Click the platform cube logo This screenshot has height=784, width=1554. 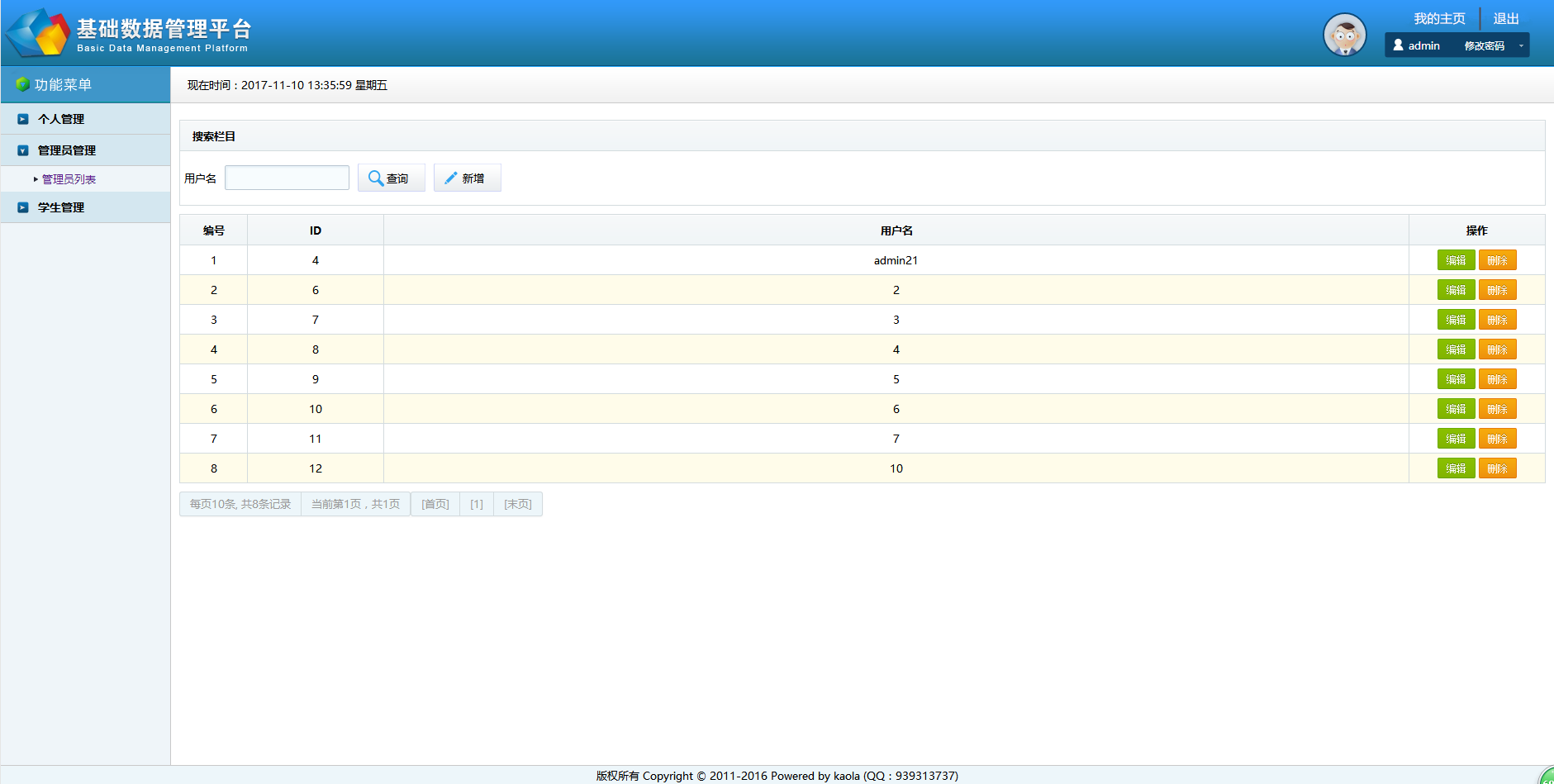(x=38, y=33)
